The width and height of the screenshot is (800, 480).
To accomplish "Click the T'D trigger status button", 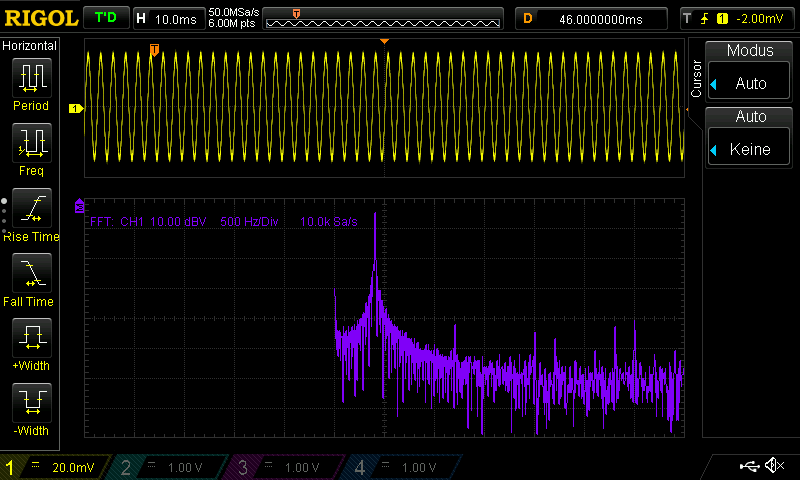I will [x=104, y=18].
